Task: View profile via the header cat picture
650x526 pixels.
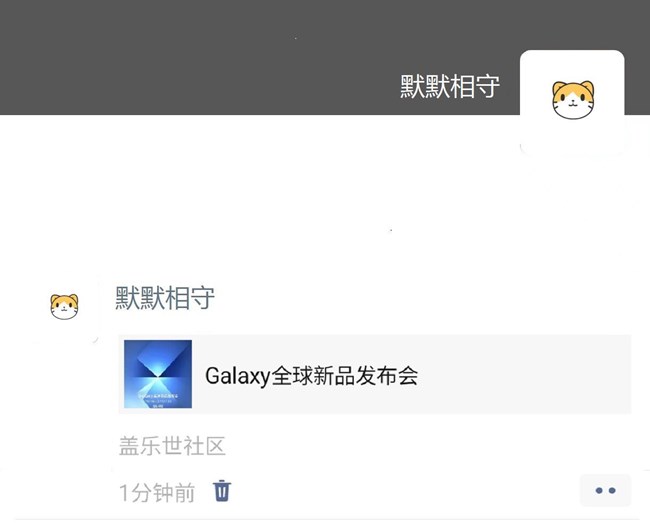Action: [572, 102]
